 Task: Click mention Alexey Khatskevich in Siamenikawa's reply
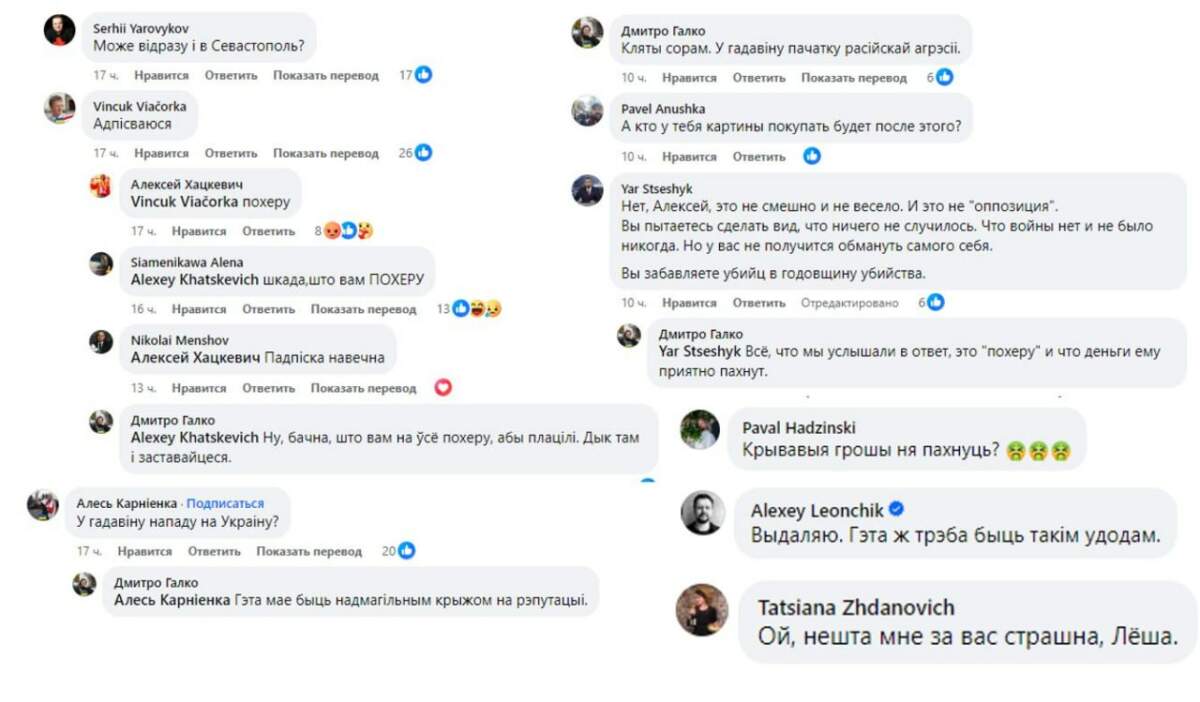tap(194, 281)
